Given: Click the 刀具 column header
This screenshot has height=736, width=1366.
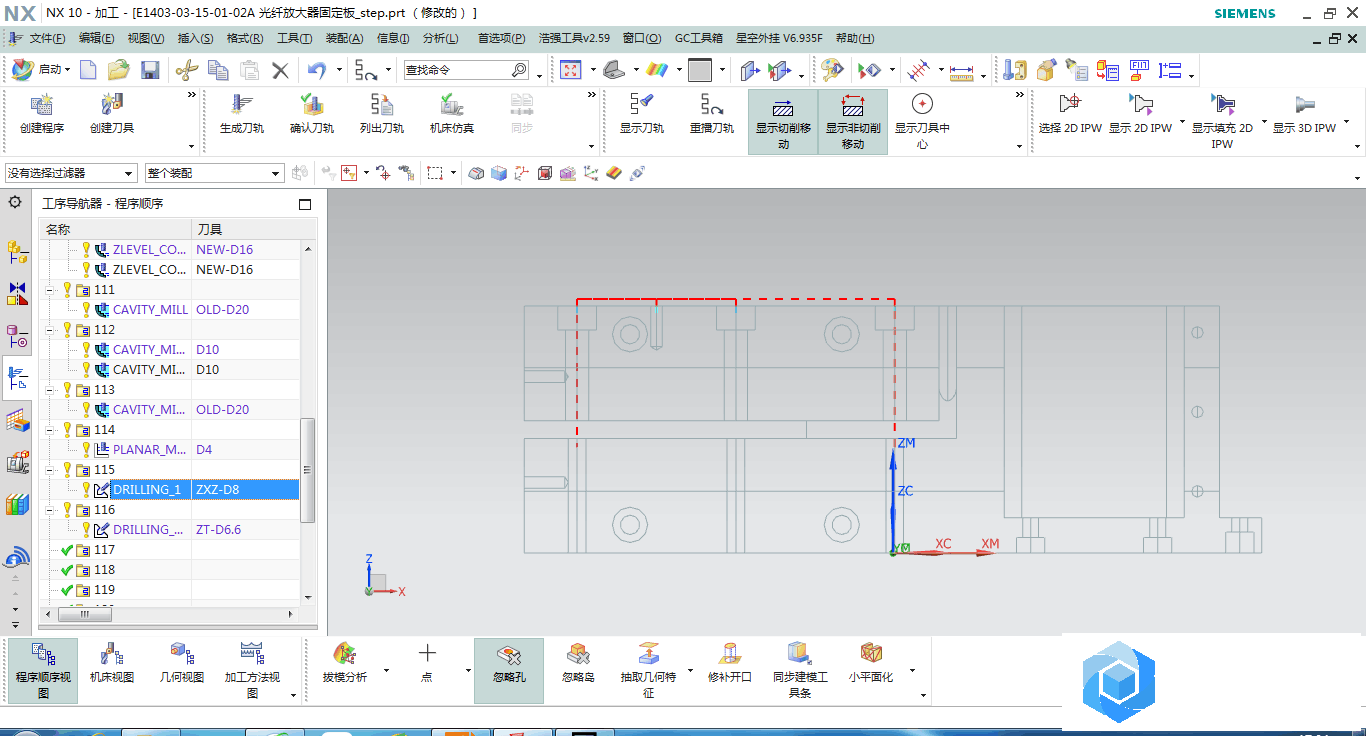Looking at the screenshot, I should pyautogui.click(x=245, y=230).
